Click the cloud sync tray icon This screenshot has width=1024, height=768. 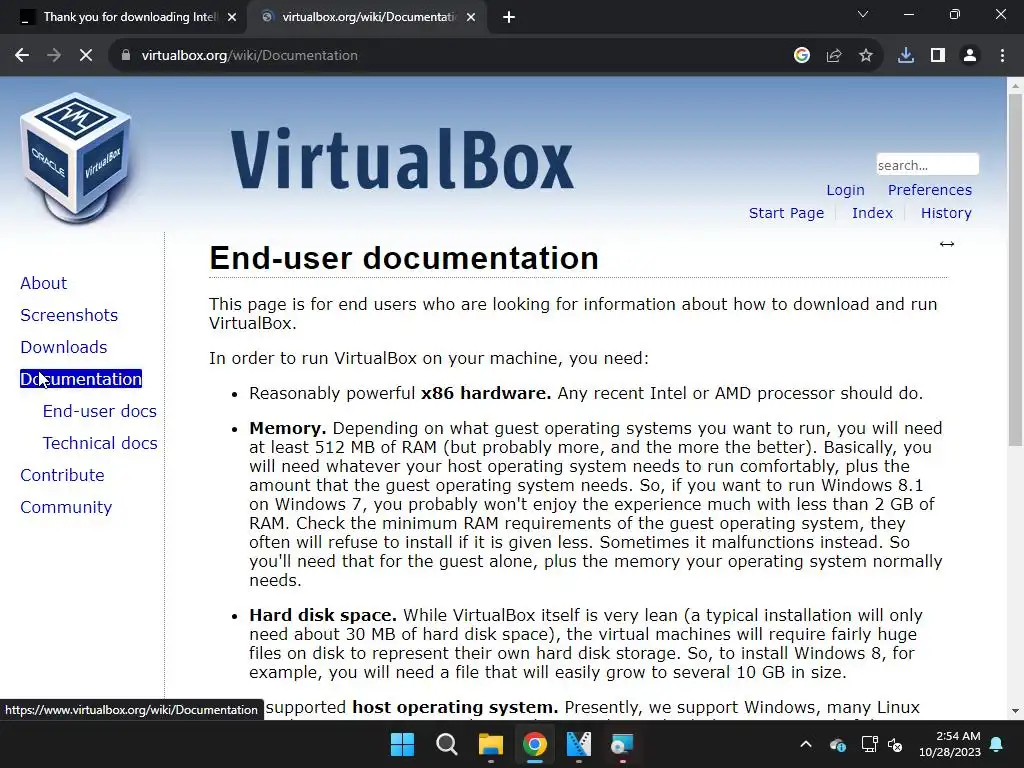coord(838,744)
